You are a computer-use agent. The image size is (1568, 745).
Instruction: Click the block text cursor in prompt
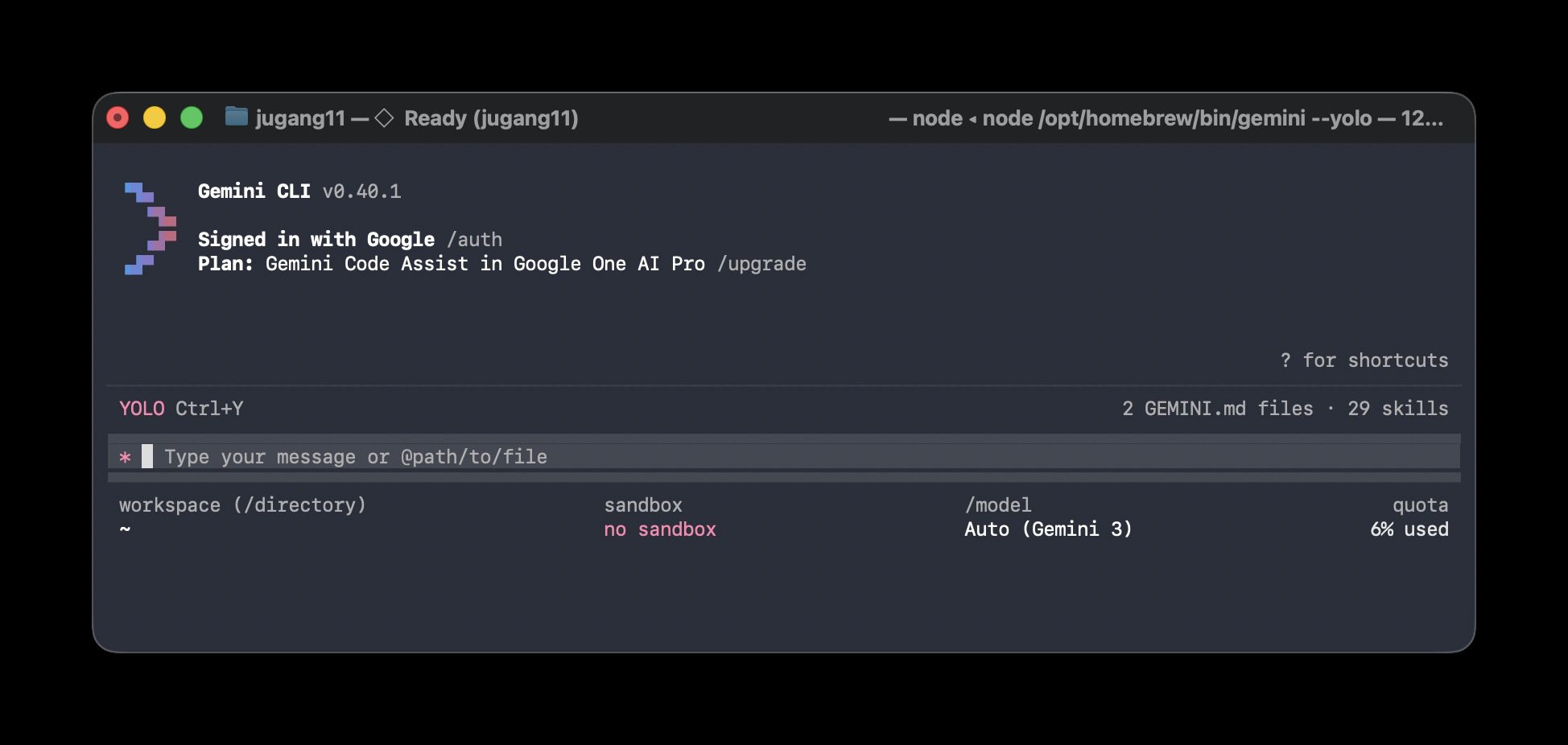point(147,456)
